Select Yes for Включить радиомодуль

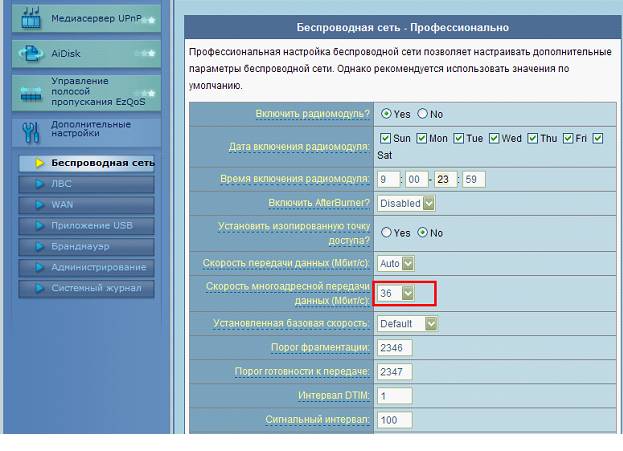[x=385, y=114]
